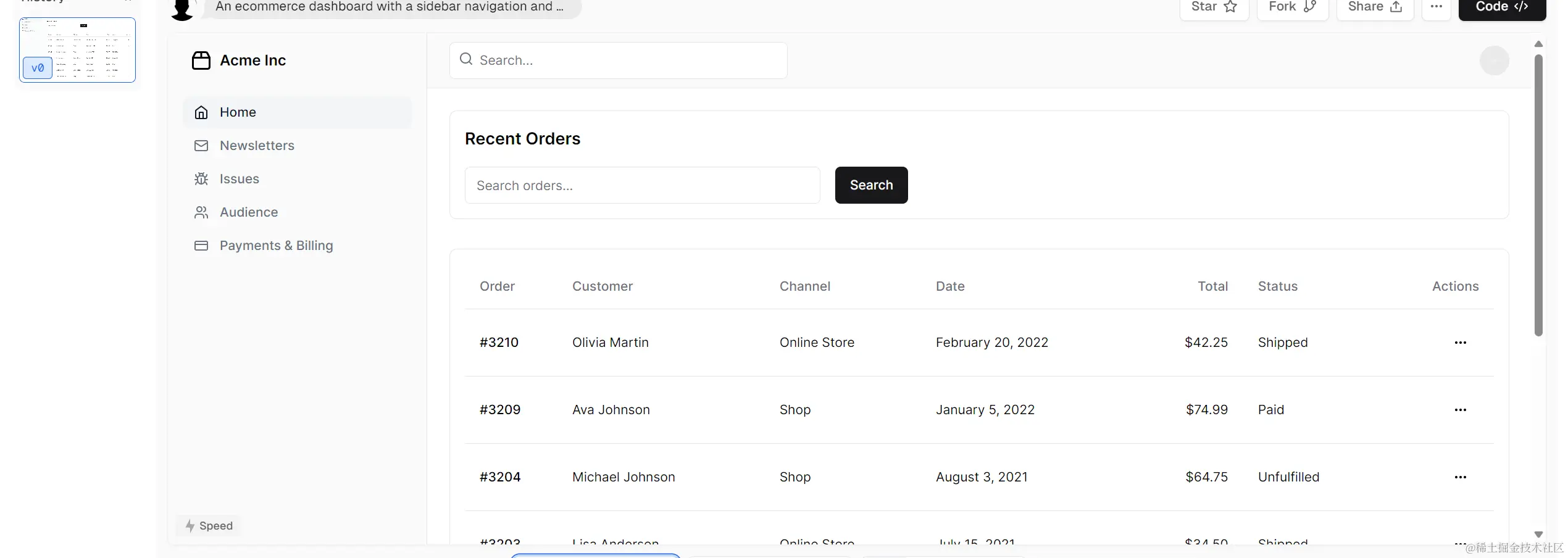Click the Shipped status for #3210

coord(1283,343)
